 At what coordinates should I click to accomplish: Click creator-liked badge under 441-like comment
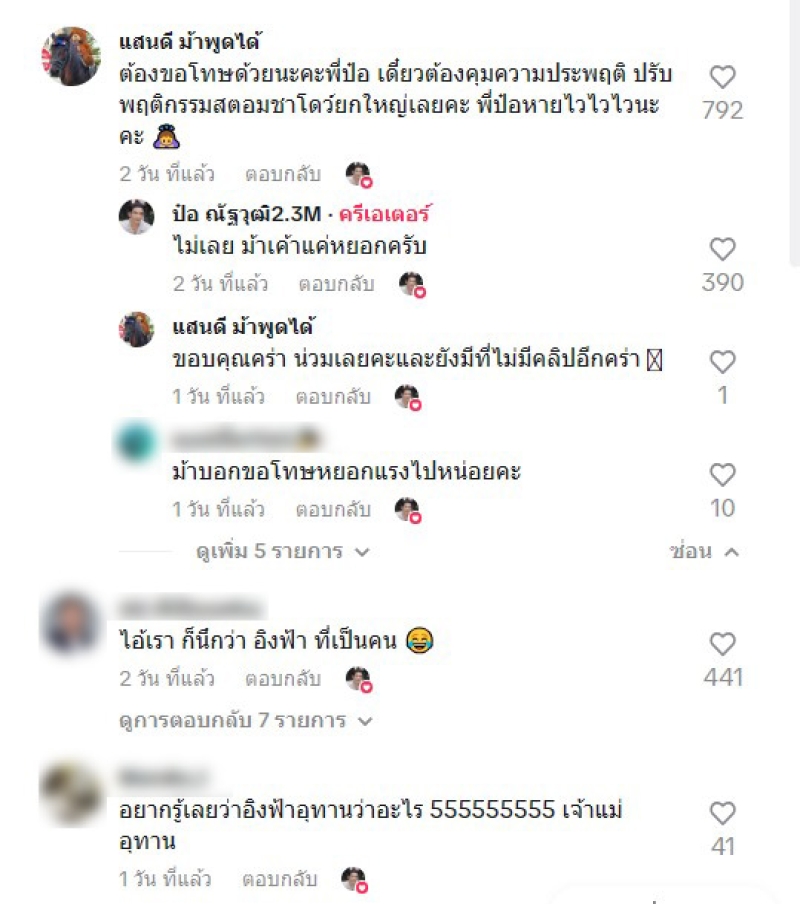click(359, 679)
